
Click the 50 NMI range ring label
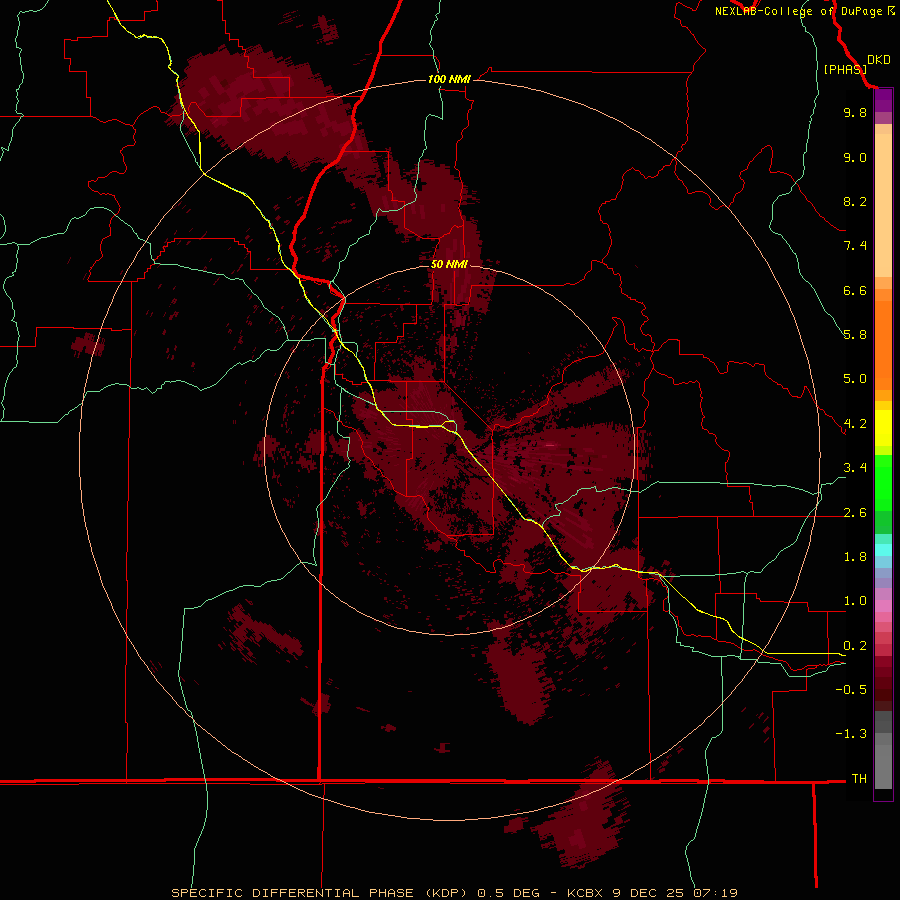449,264
